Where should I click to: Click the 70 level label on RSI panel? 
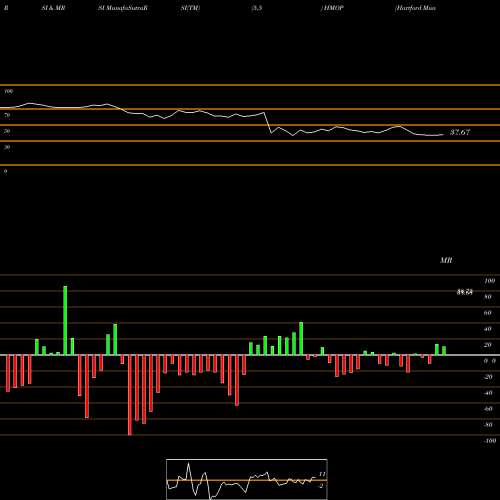[x=7, y=115]
